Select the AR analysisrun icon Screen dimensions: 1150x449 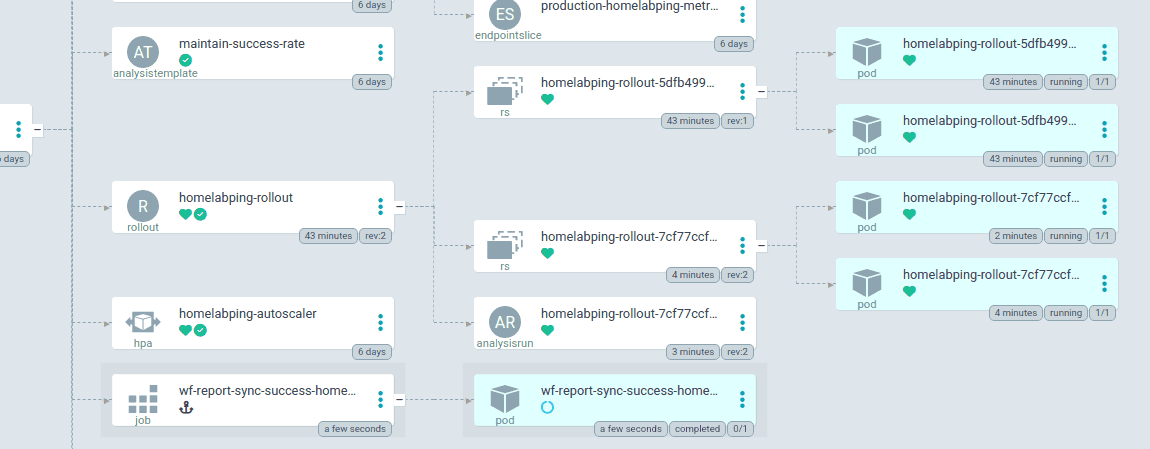pos(505,322)
